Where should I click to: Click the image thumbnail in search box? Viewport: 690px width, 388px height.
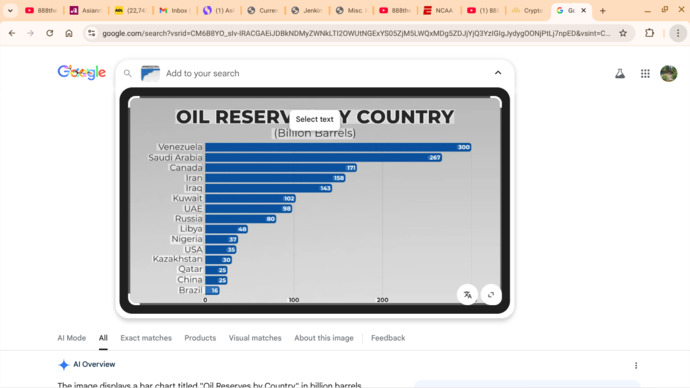click(x=150, y=73)
